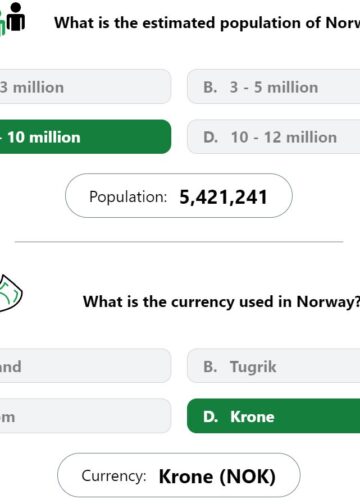The width and height of the screenshot is (360, 504).
Task: Click the Currency: Krone (NOK) result pill
Action: tap(179, 475)
